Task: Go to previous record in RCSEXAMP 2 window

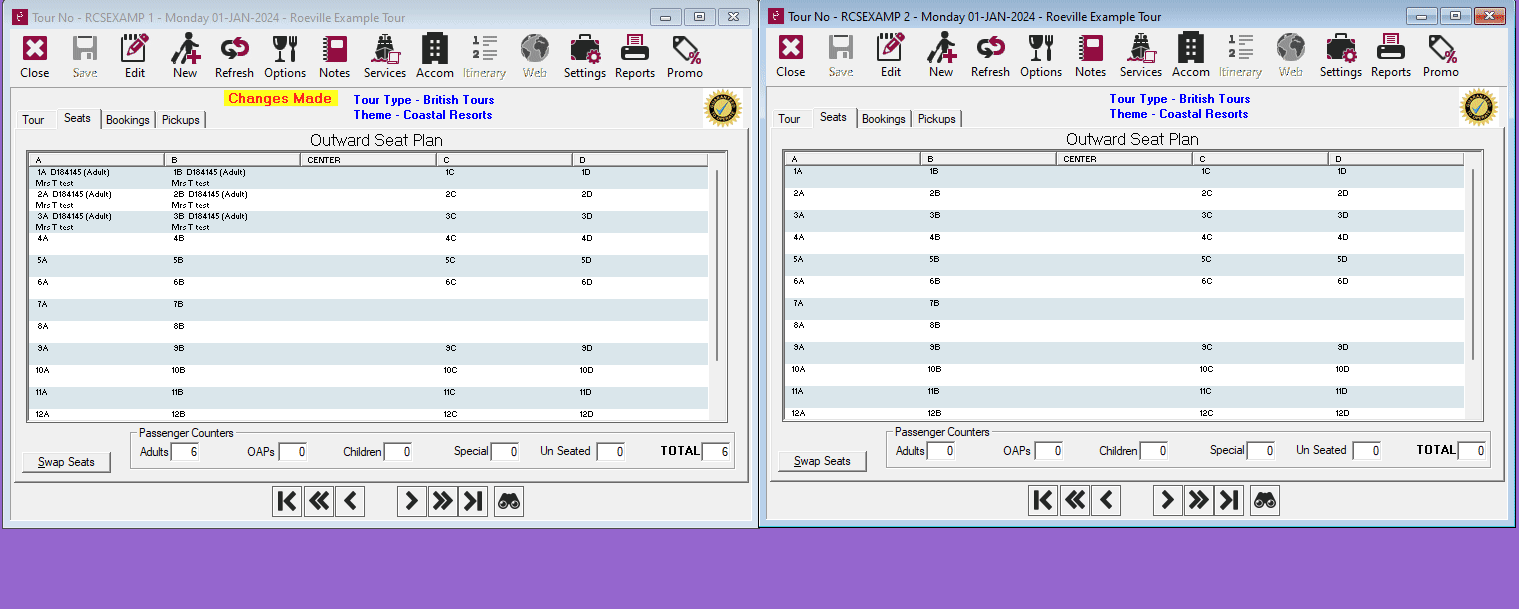Action: click(x=1106, y=501)
